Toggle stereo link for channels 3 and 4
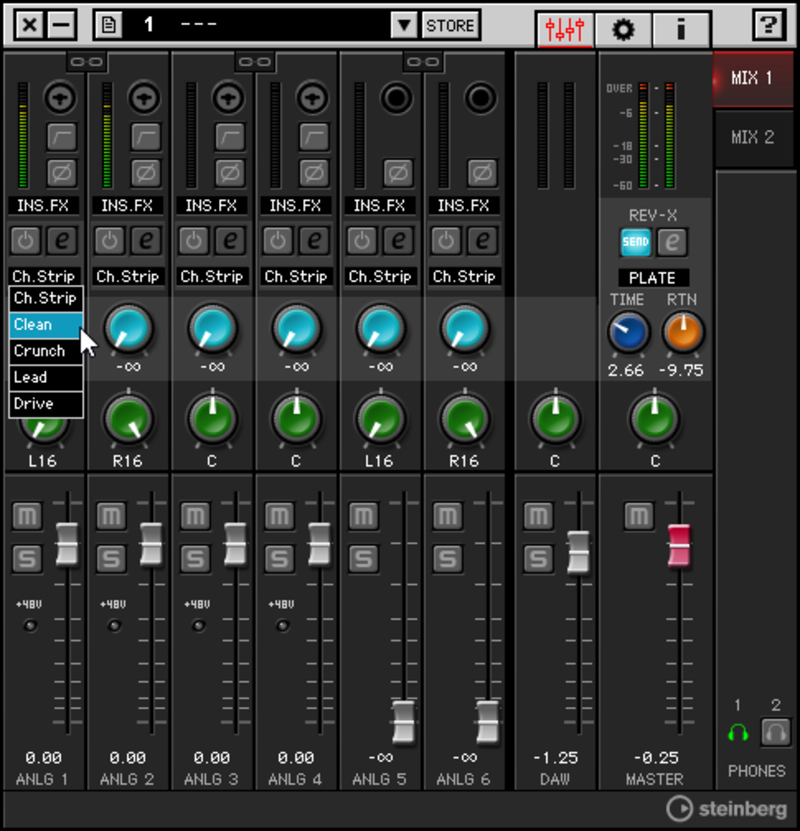Viewport: 800px width, 831px height. pyautogui.click(x=254, y=62)
